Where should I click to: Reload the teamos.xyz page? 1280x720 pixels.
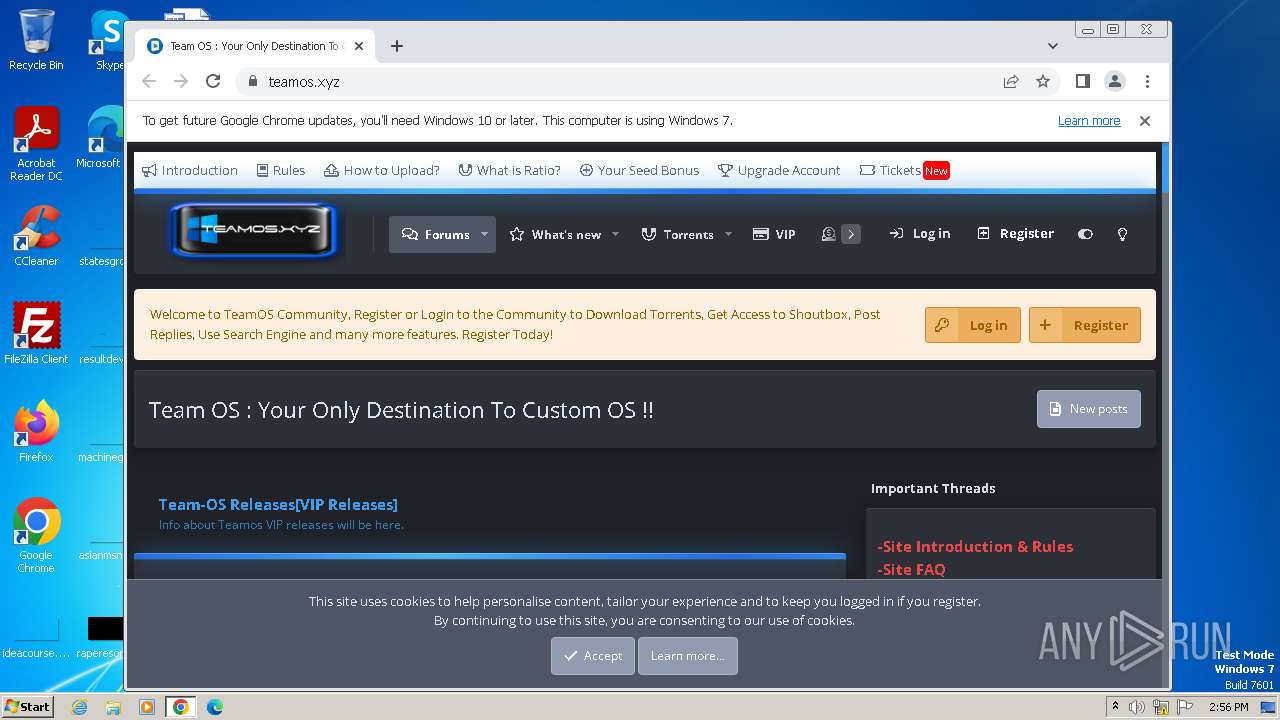coord(213,81)
